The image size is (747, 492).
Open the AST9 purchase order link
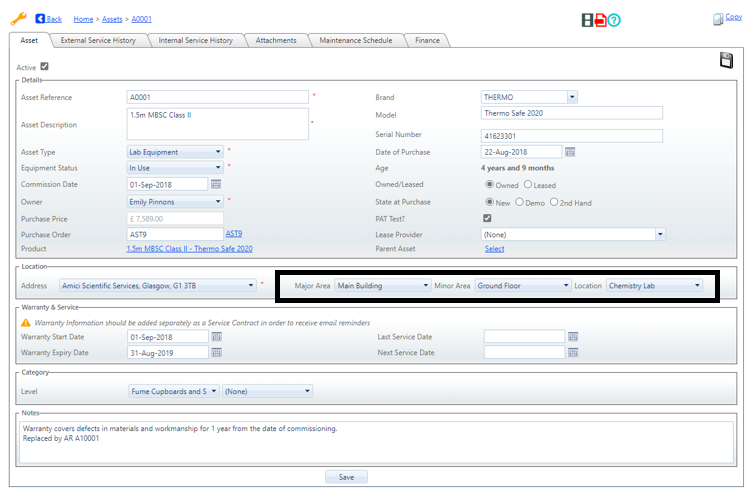click(234, 234)
